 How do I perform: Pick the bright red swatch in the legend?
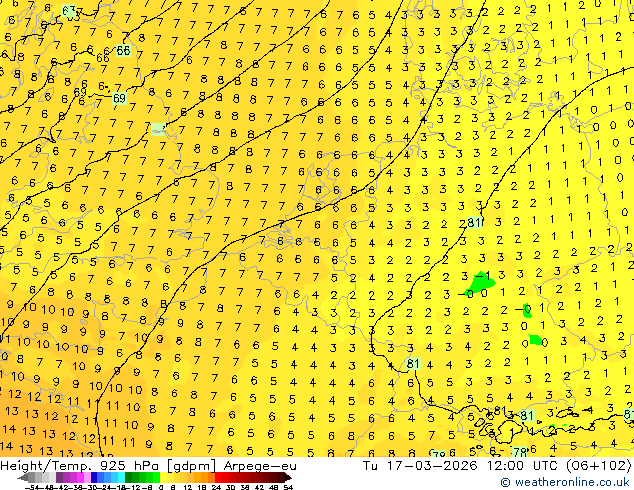219,478
